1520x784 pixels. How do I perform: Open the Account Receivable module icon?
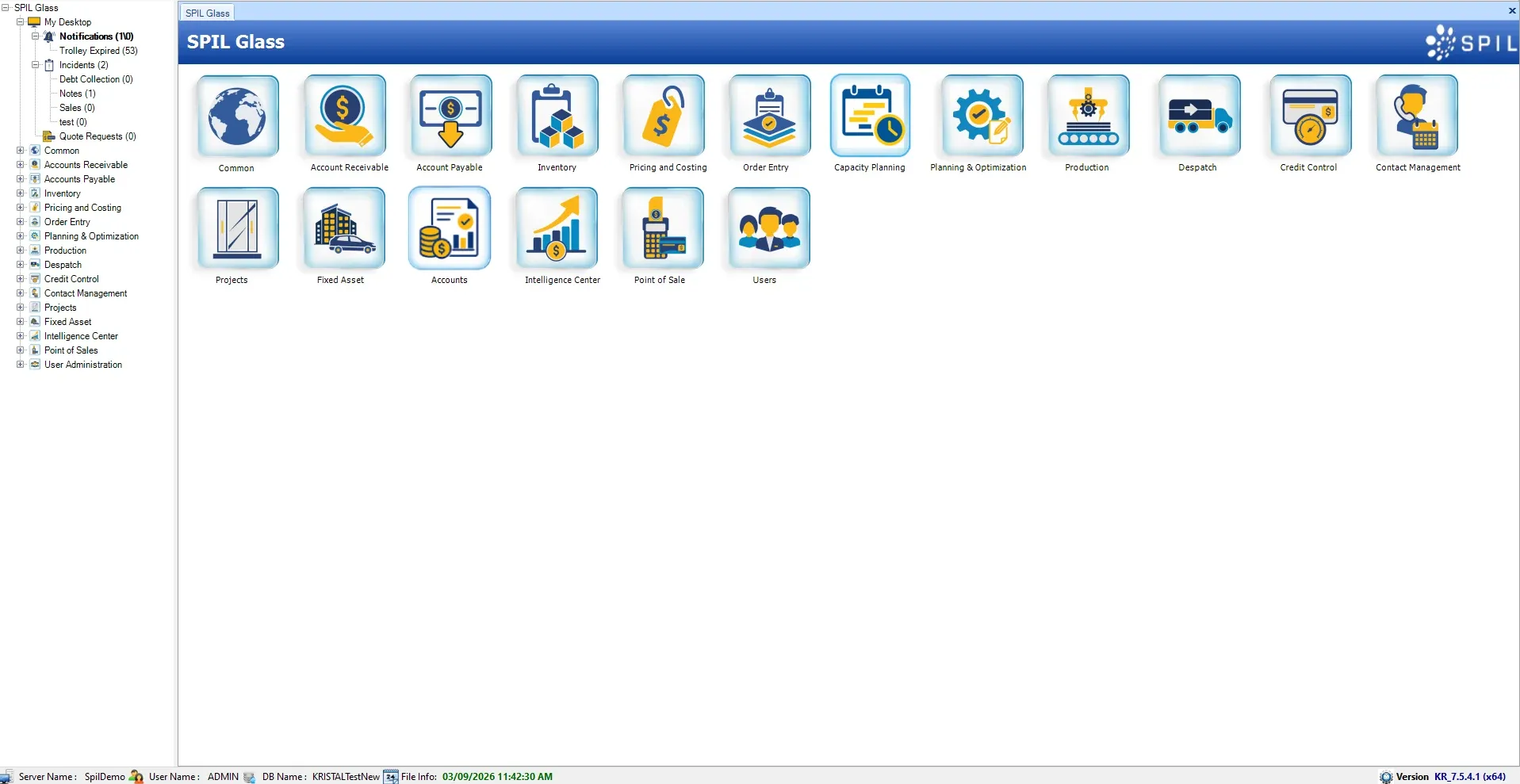click(x=345, y=116)
